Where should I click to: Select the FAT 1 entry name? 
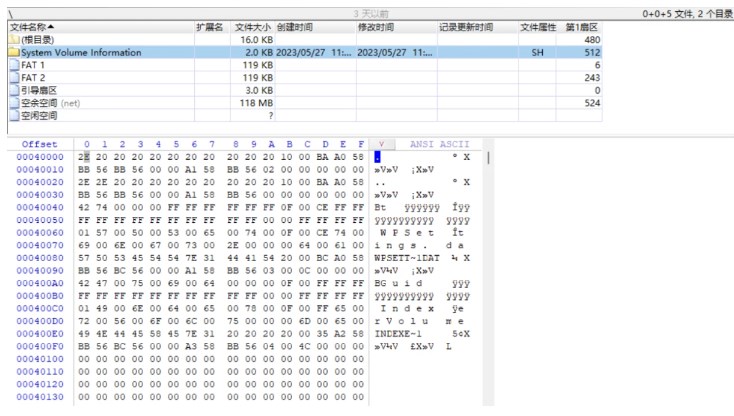pyautogui.click(x=33, y=65)
